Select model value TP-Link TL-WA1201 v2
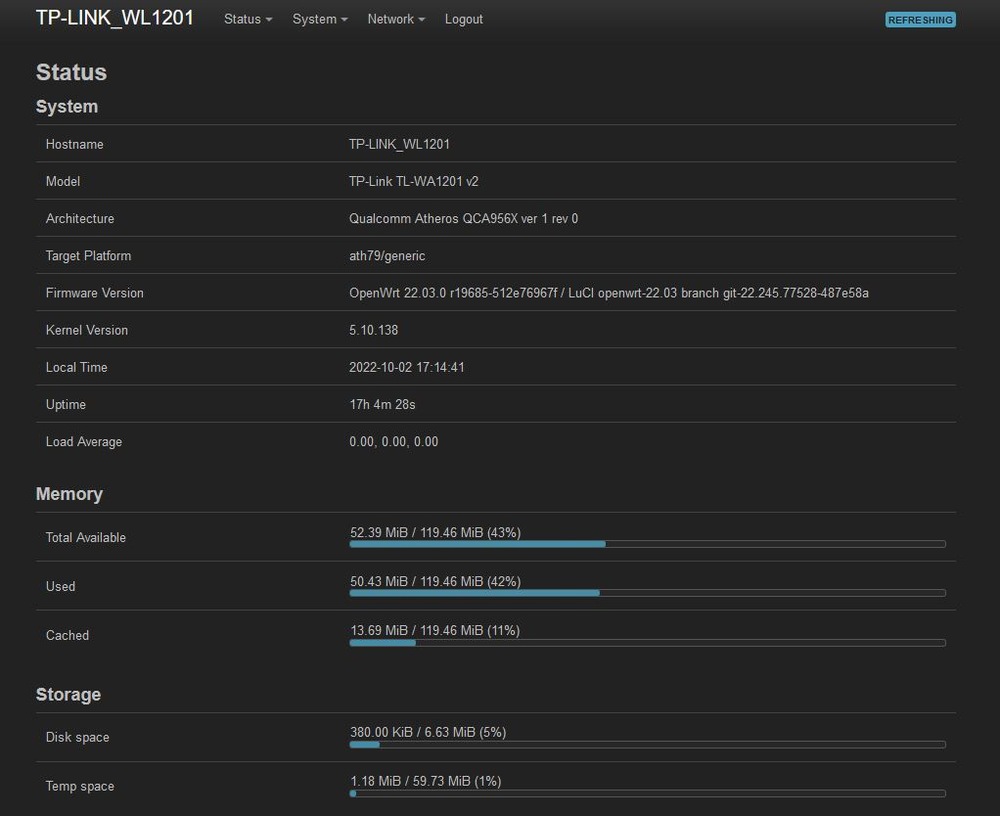1000x816 pixels. pos(413,181)
